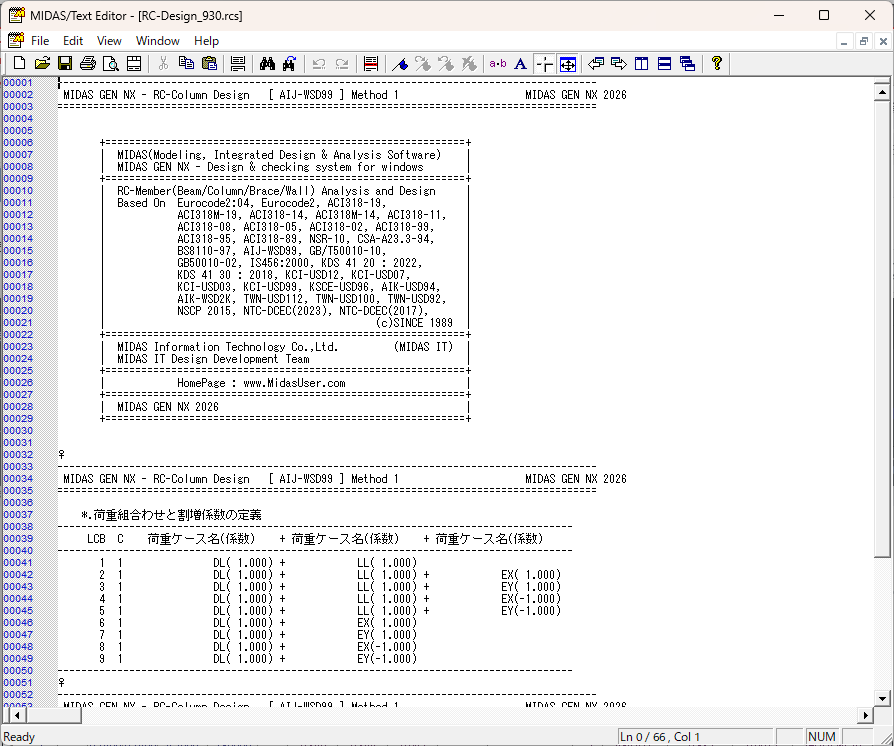Open the File menu

click(40, 40)
